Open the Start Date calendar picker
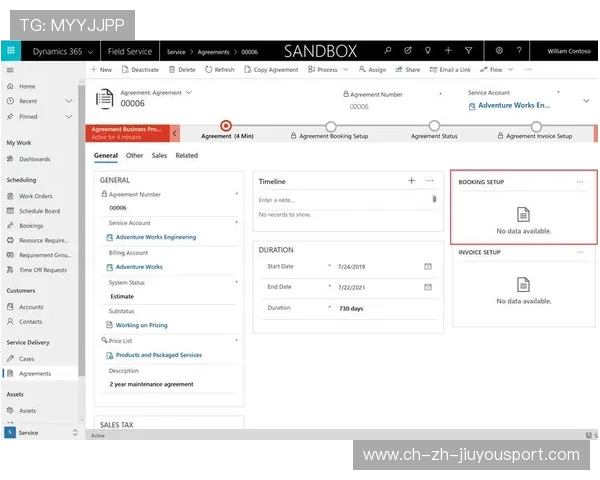The width and height of the screenshot is (600, 480). coord(427,266)
